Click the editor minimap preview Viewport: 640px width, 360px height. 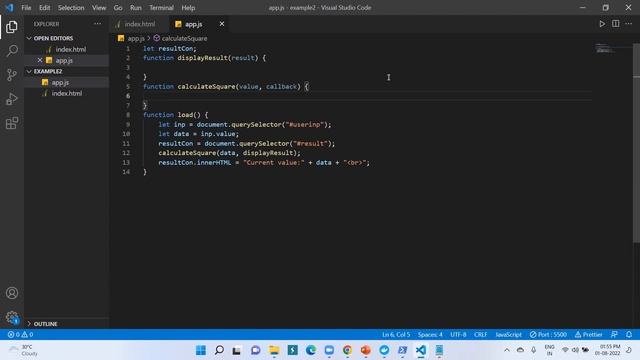[x=604, y=49]
